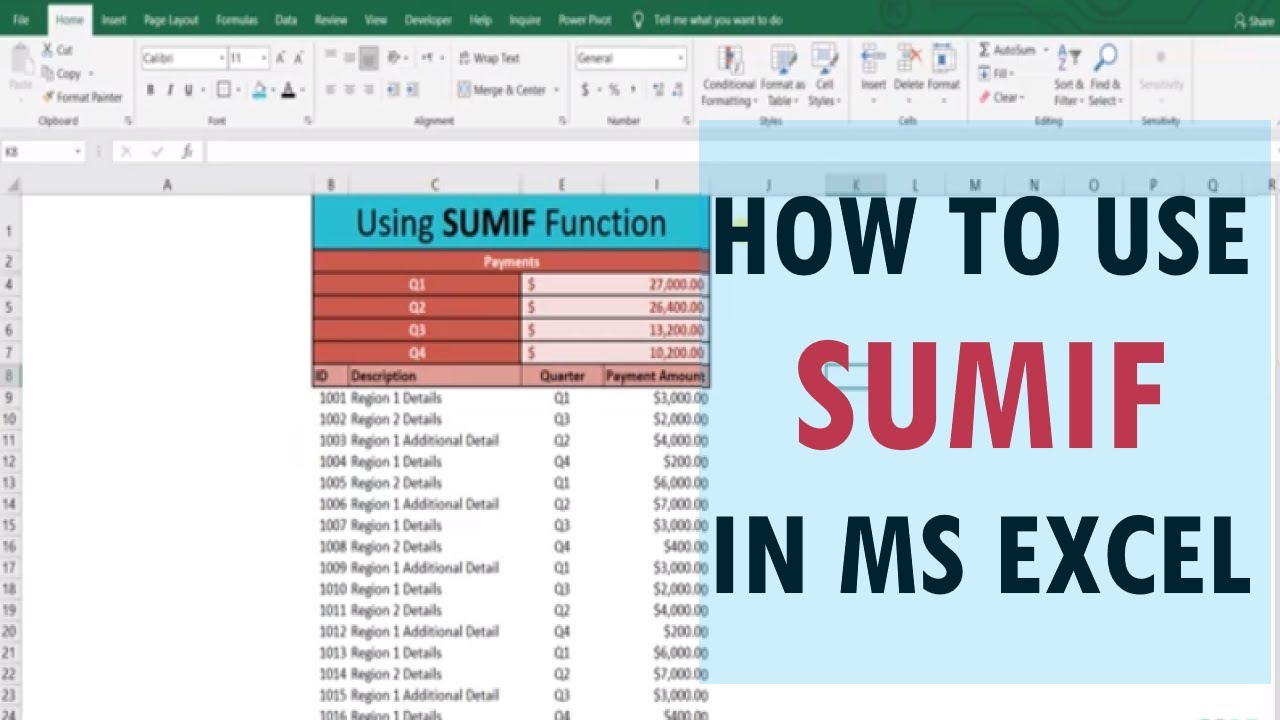Apply the Comma Style icon
Viewport: 1280px width, 720px height.
pos(634,90)
